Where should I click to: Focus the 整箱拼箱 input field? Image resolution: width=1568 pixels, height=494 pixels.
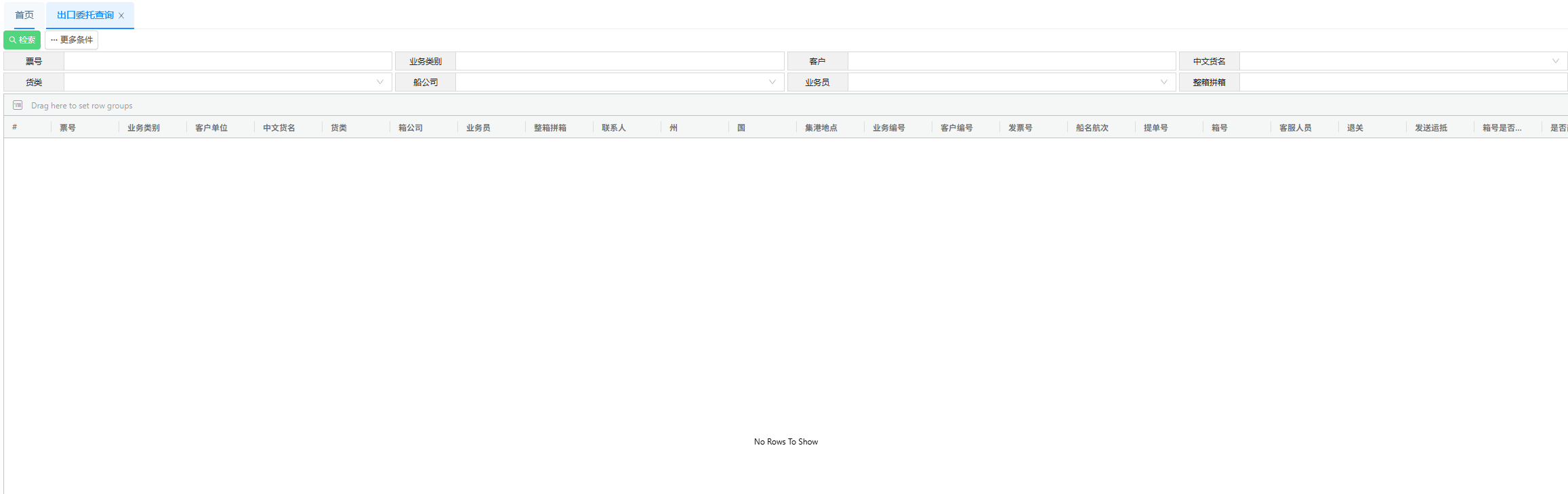coord(1403,82)
